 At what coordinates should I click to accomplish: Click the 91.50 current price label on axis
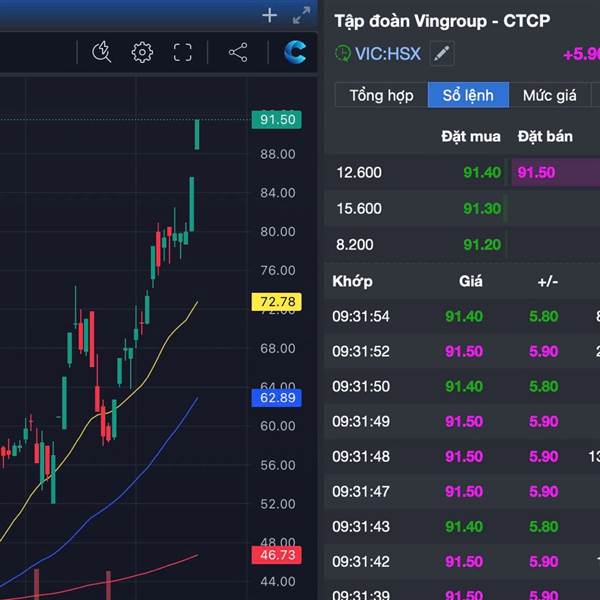tap(277, 119)
